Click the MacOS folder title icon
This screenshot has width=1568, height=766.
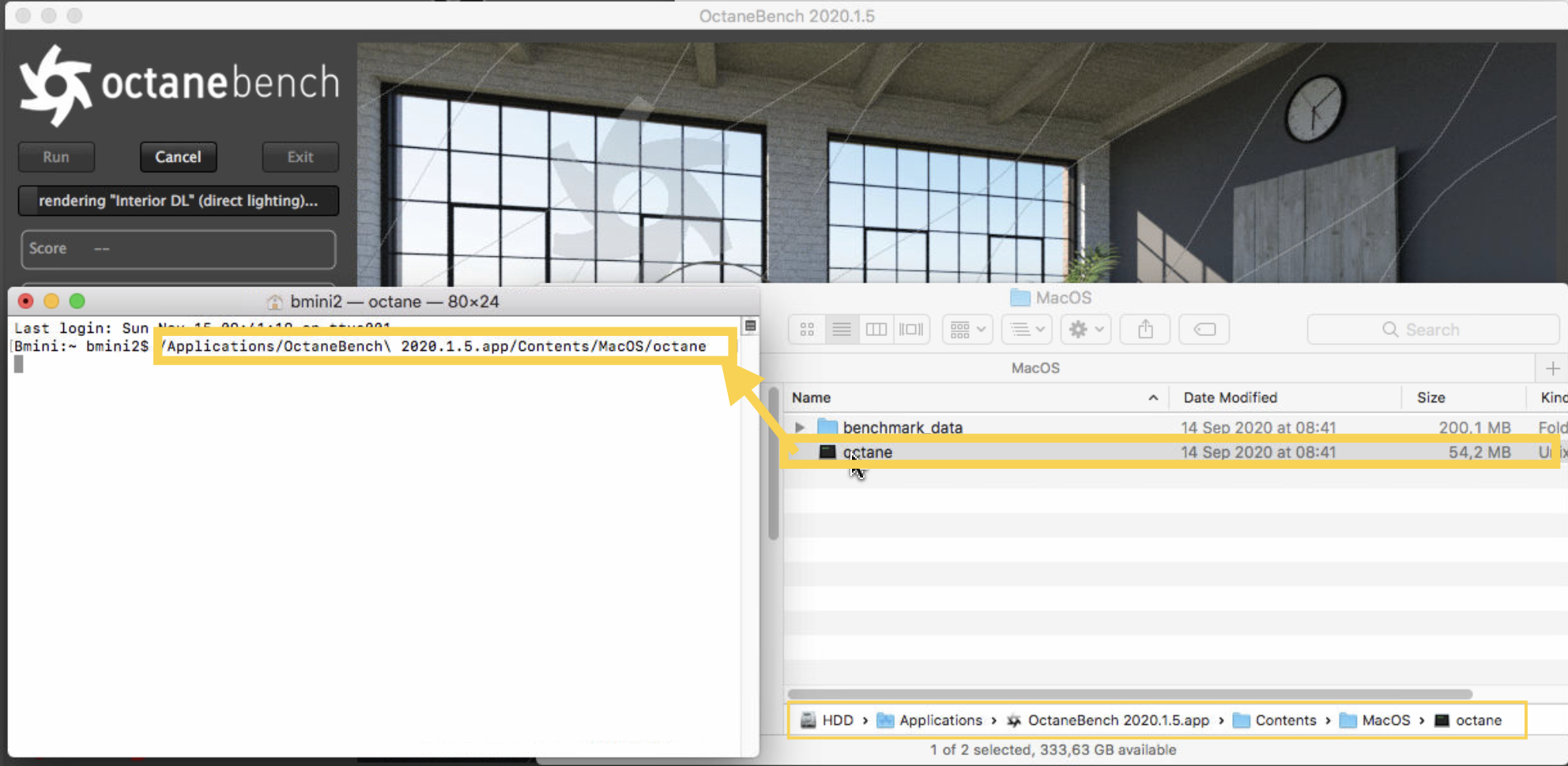coord(1020,298)
